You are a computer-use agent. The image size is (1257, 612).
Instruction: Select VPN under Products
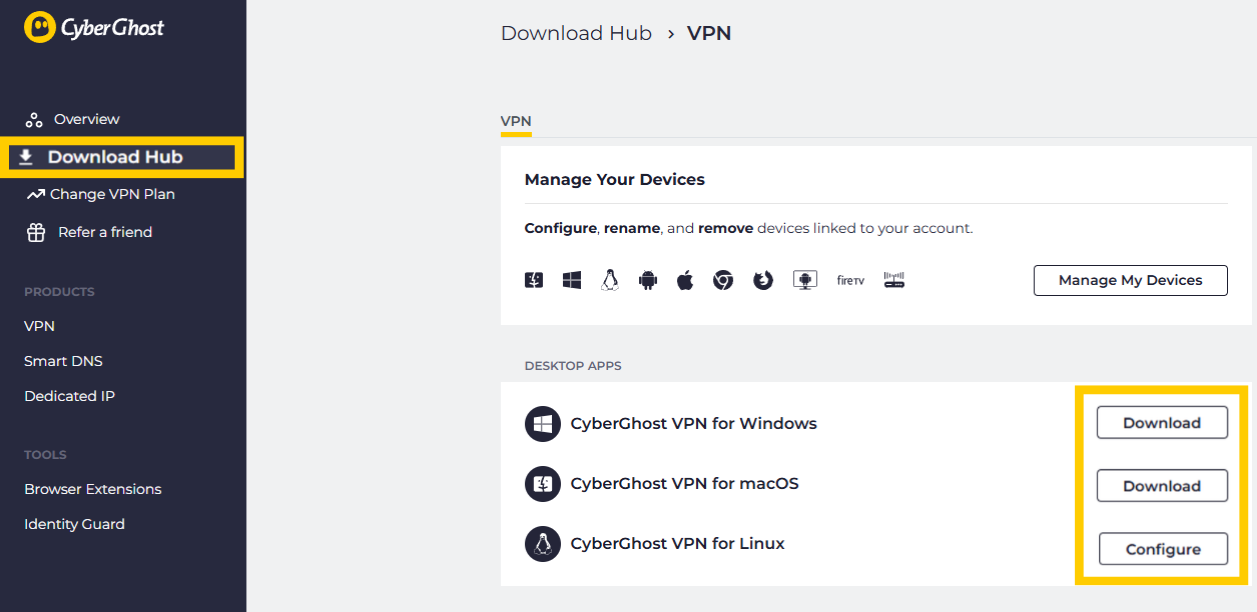39,326
